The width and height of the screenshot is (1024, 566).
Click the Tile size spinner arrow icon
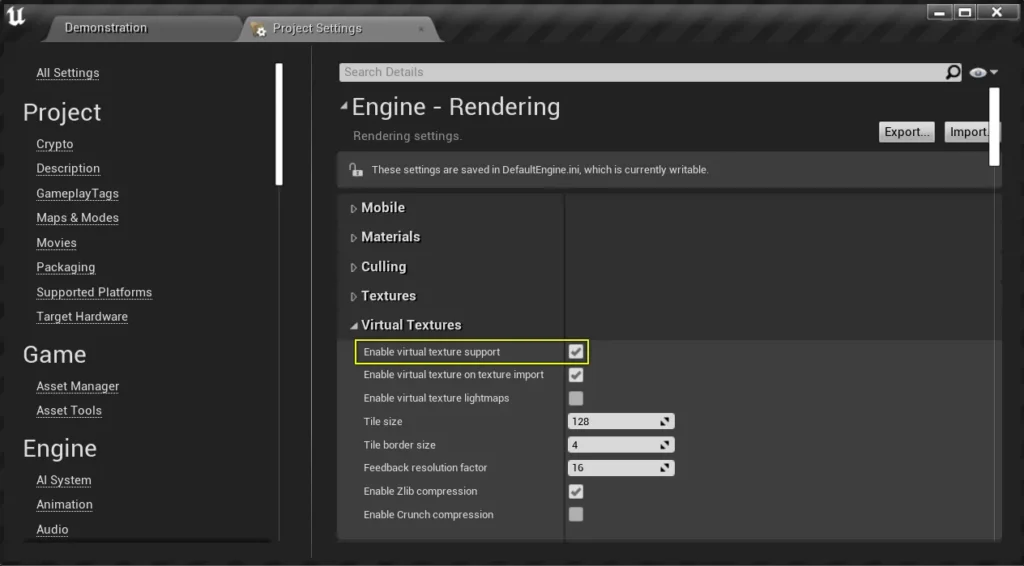pos(665,422)
